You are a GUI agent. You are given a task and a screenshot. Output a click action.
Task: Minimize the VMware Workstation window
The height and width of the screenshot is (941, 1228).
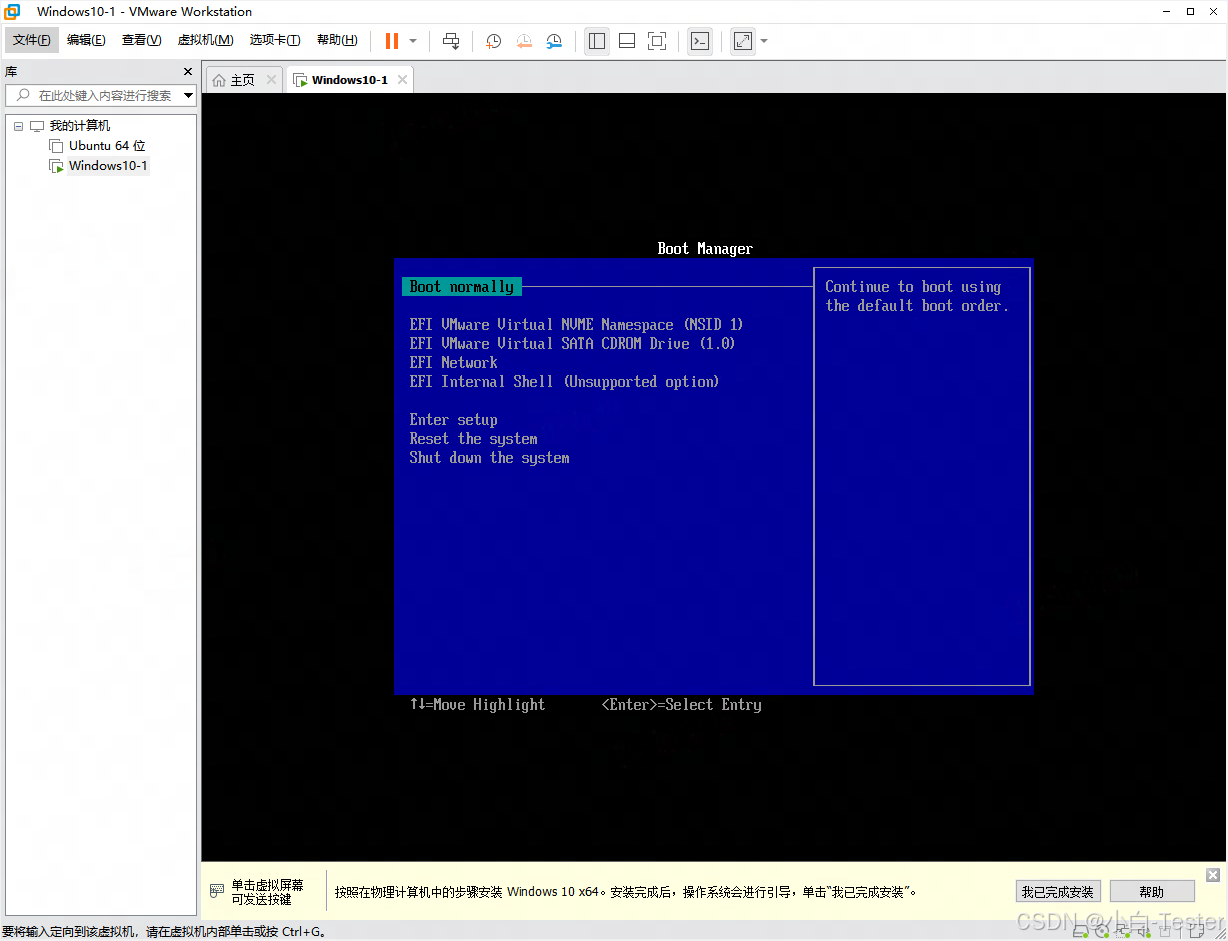point(1166,11)
